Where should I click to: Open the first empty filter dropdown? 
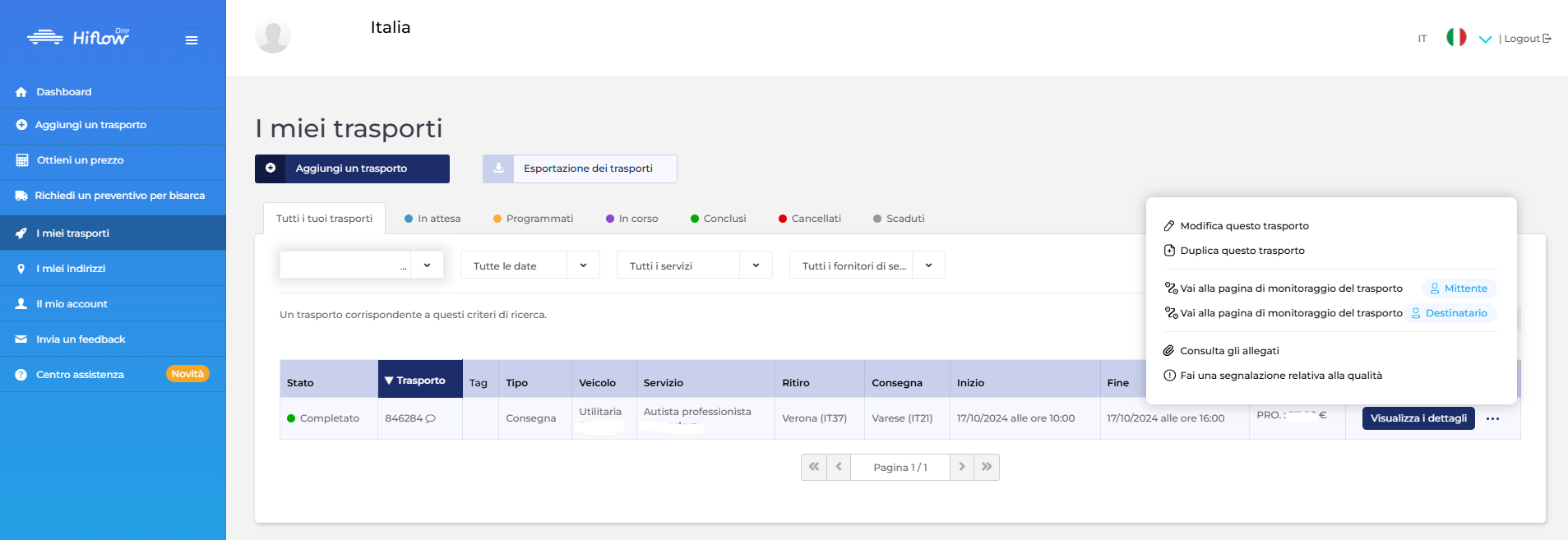[x=362, y=265]
